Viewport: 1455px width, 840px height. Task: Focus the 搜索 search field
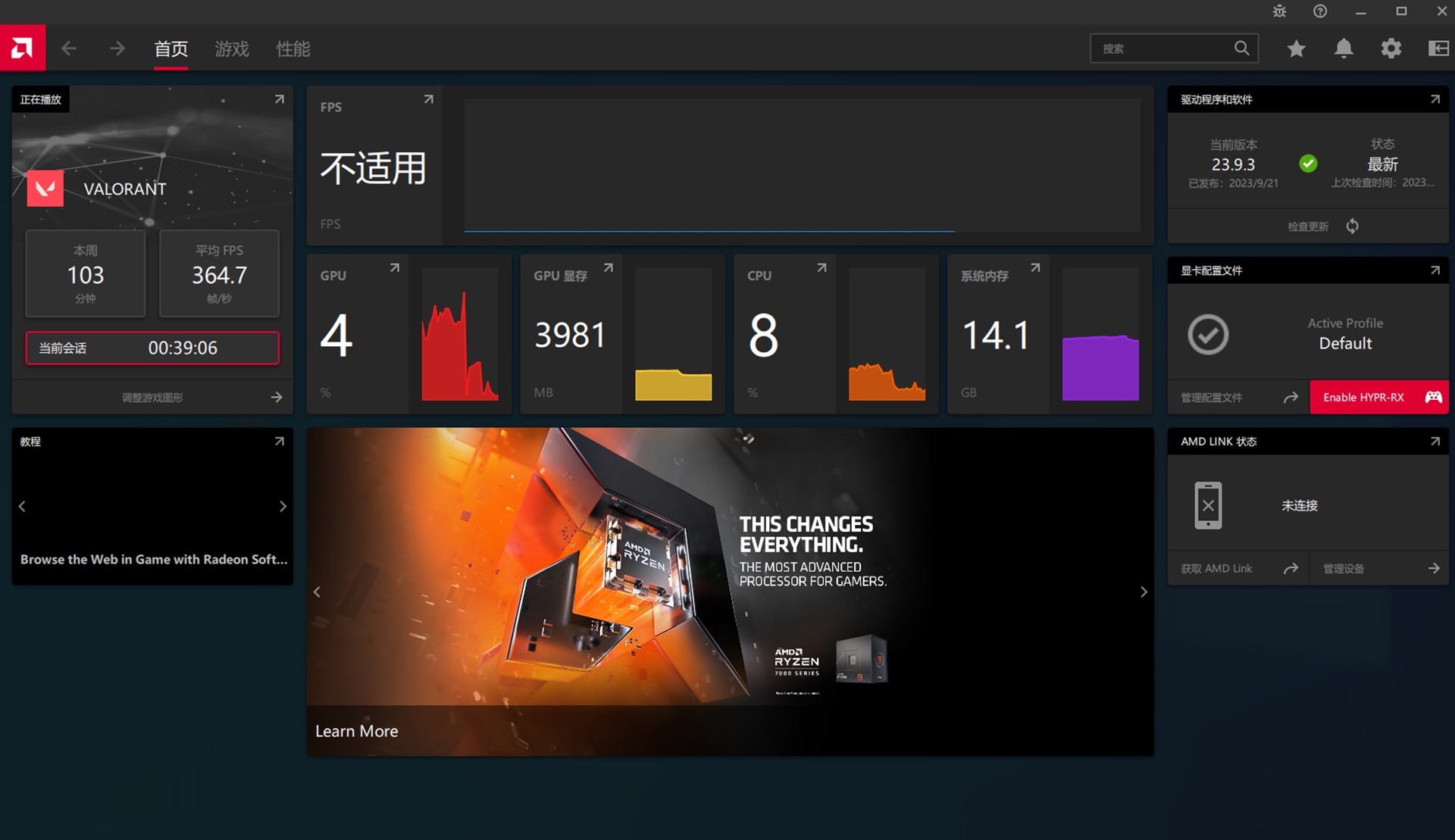point(1174,48)
